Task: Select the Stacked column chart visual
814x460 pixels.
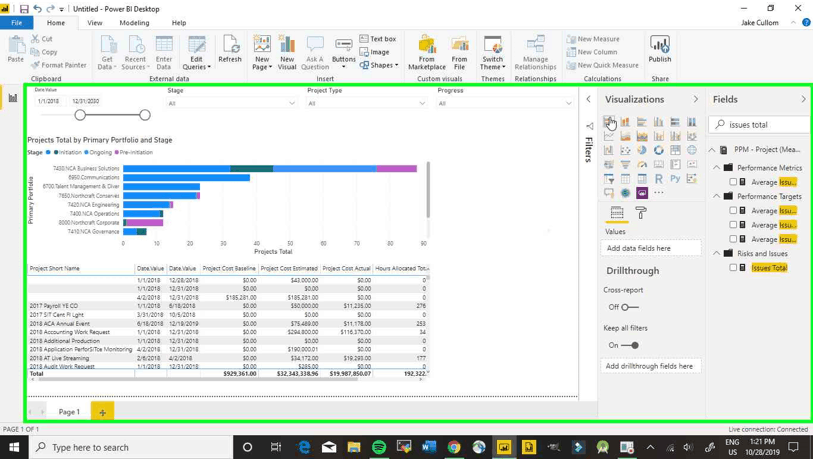Action: [626, 121]
